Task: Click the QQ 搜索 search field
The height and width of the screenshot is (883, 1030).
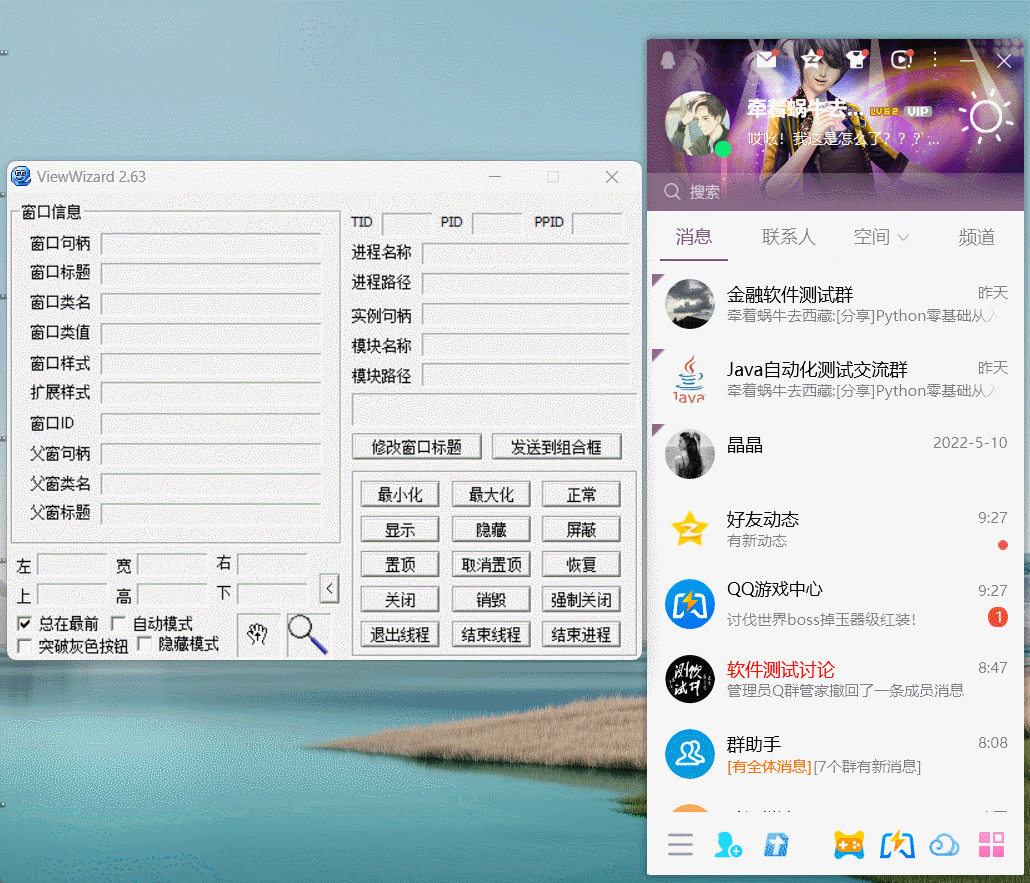Action: [835, 192]
